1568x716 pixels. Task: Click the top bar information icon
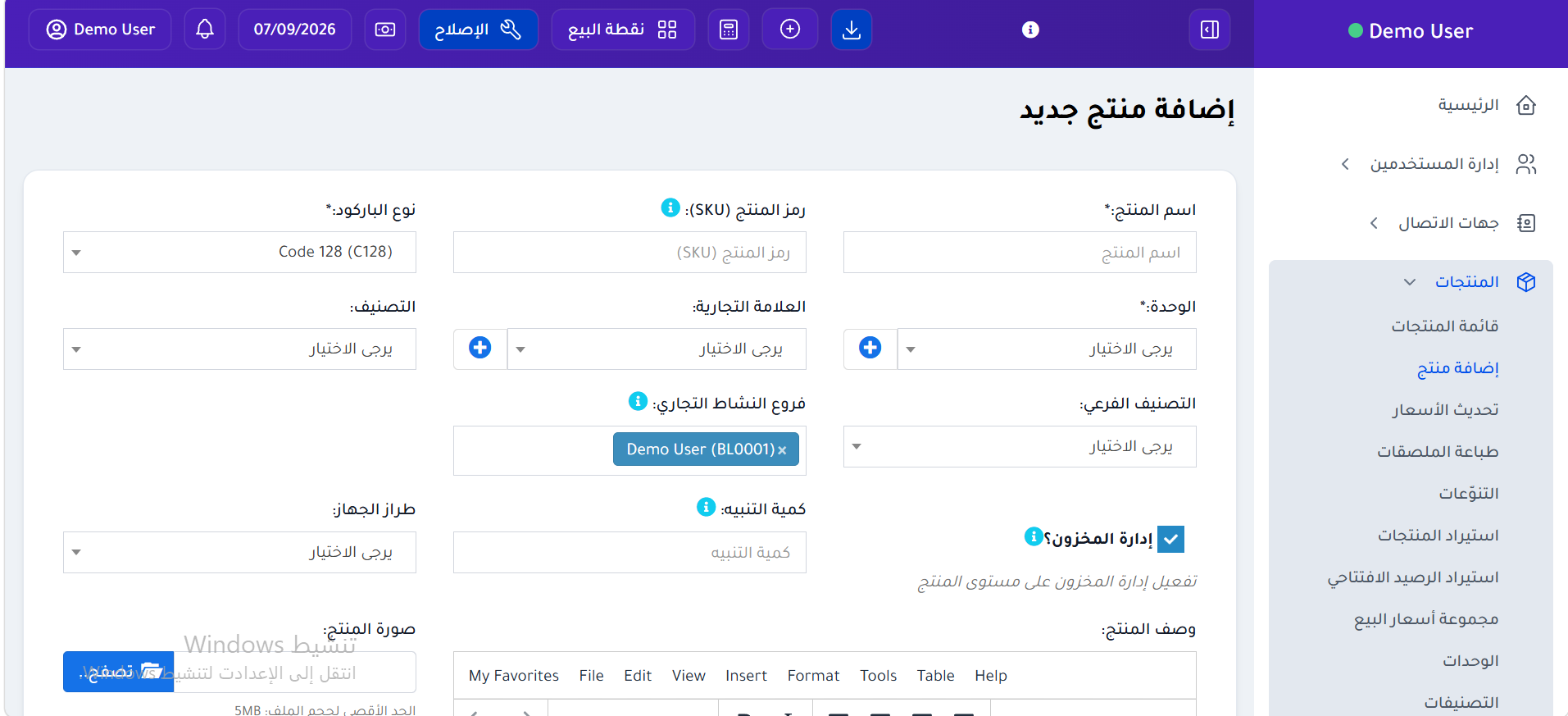pyautogui.click(x=1030, y=30)
